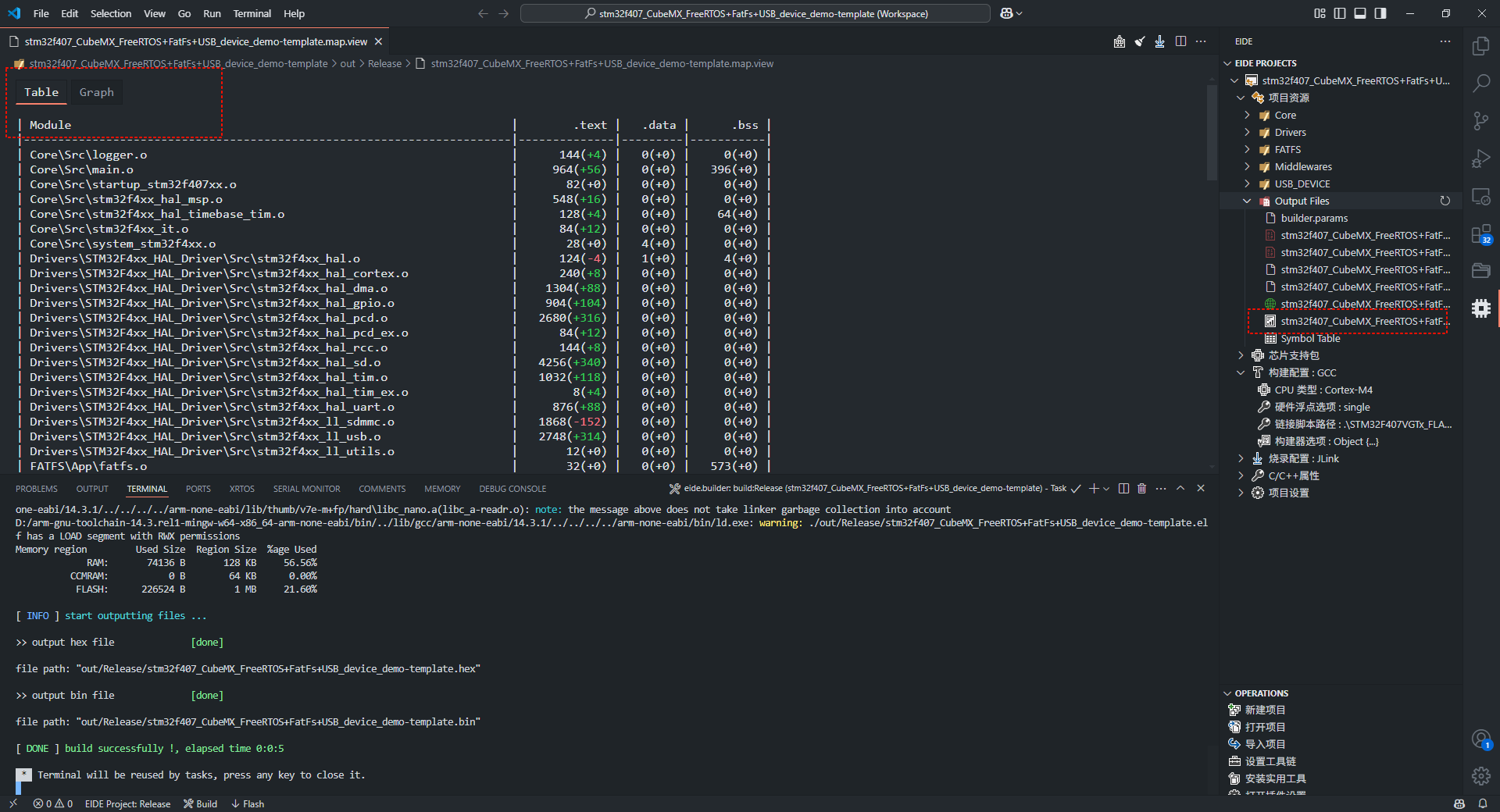
Task: Open the EIDE chip icon in activity bar
Action: pyautogui.click(x=1481, y=308)
